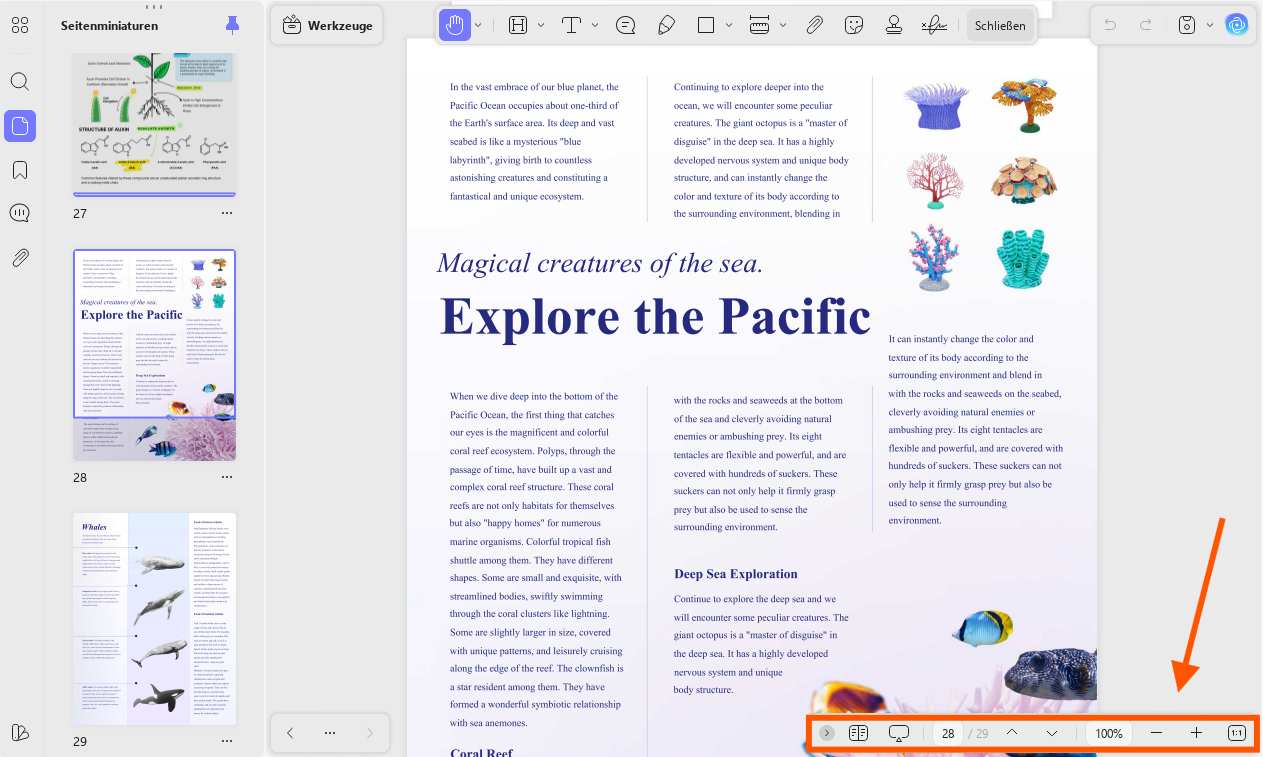
Task: Zoom out with the minus button
Action: 1157,733
